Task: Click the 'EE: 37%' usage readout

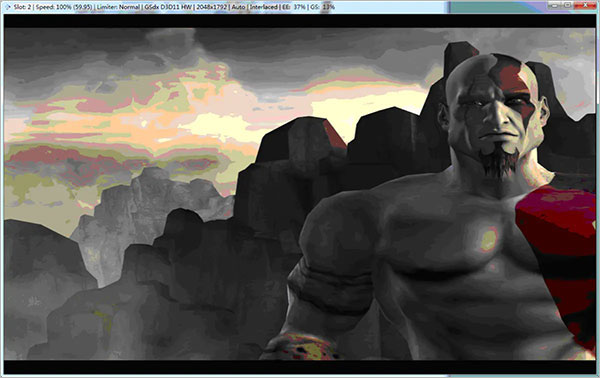Action: pyautogui.click(x=293, y=7)
